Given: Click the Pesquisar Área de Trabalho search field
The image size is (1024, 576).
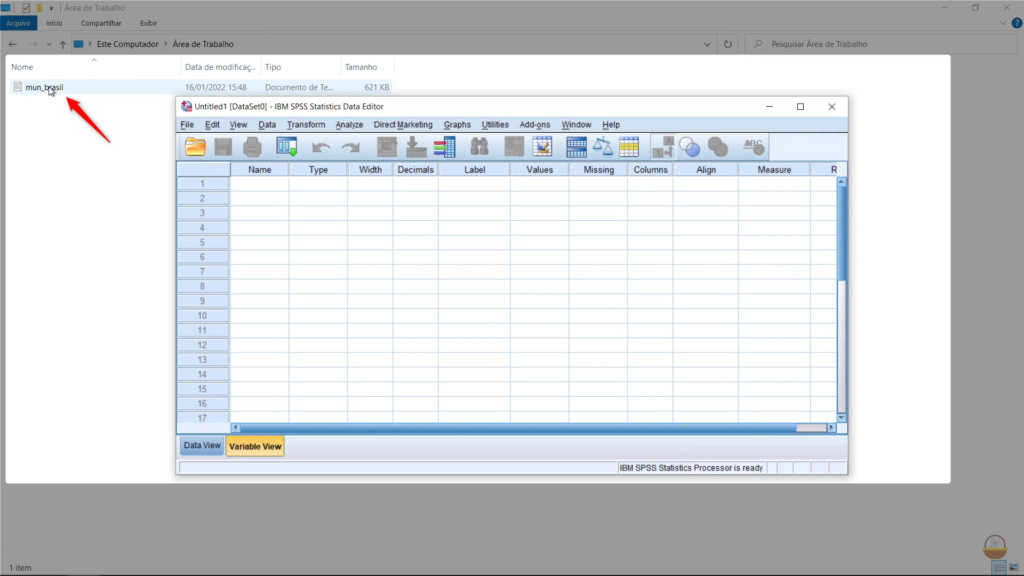Looking at the screenshot, I should click(x=880, y=44).
